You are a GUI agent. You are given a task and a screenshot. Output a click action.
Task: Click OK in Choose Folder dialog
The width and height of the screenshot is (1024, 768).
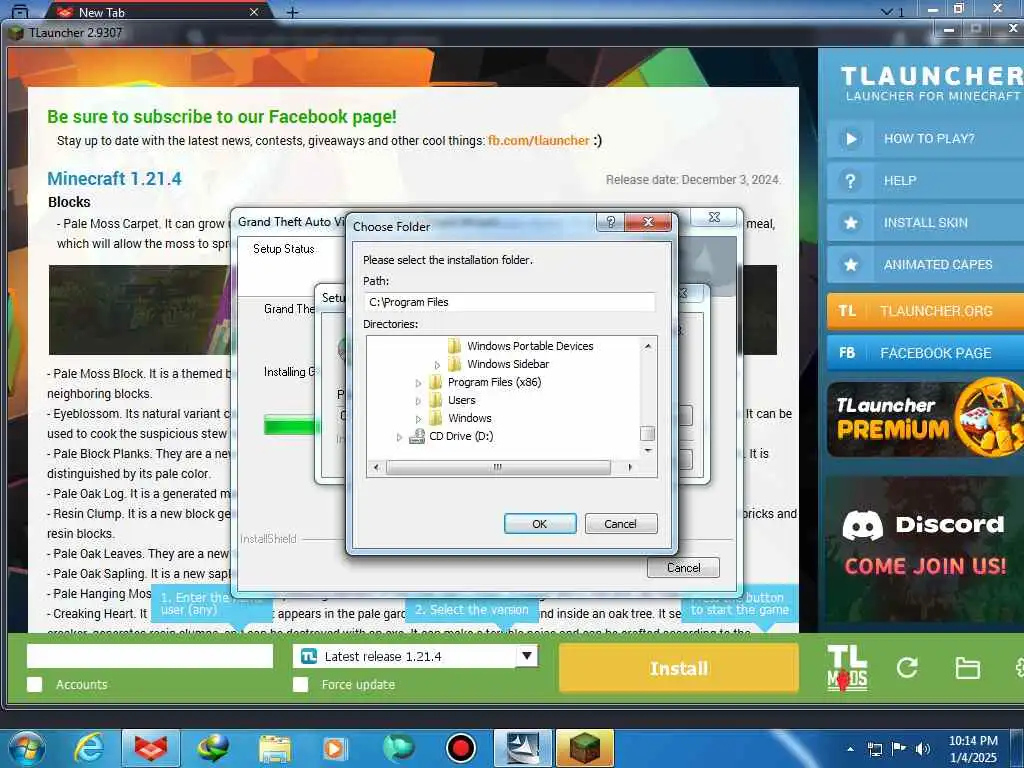539,524
